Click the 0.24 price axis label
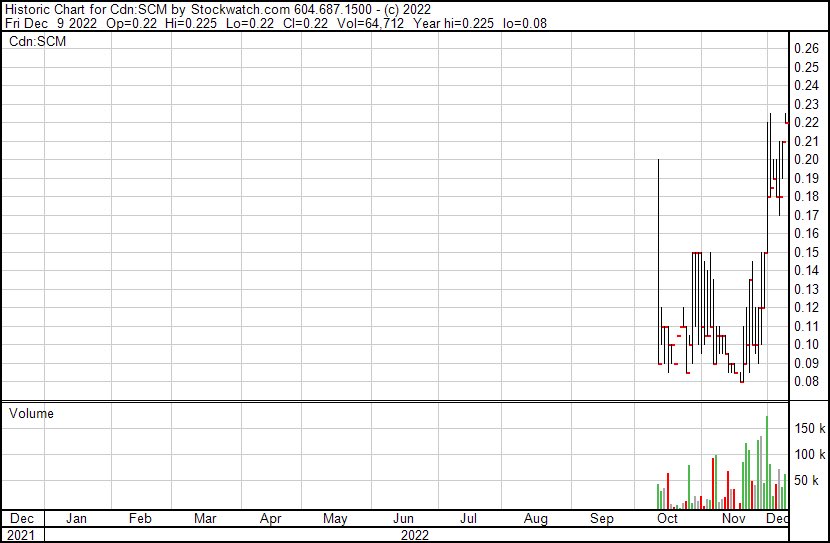This screenshot has width=830, height=543. coord(806,85)
